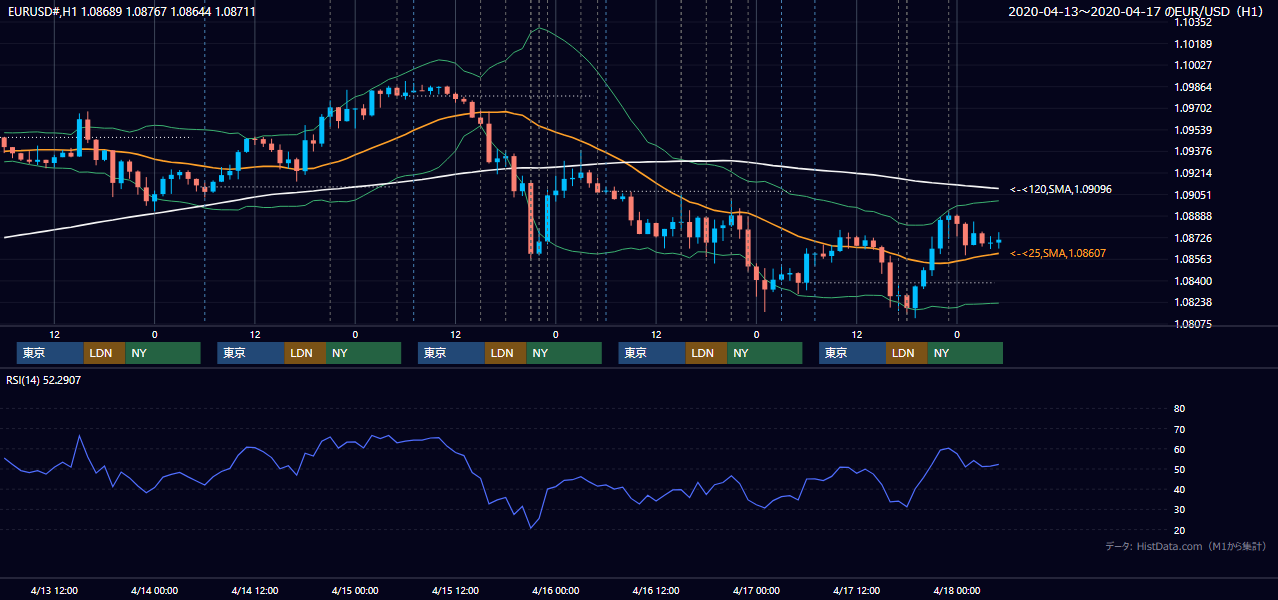Image resolution: width=1278 pixels, height=600 pixels.
Task: Click the first (4/13) LDN session block
Action: [104, 353]
